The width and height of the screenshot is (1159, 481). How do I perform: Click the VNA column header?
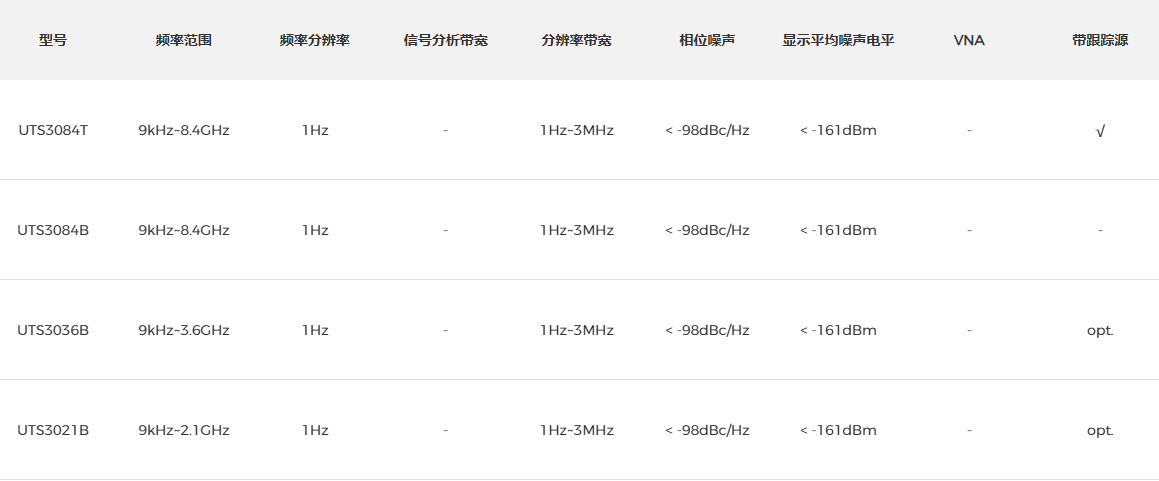click(969, 41)
